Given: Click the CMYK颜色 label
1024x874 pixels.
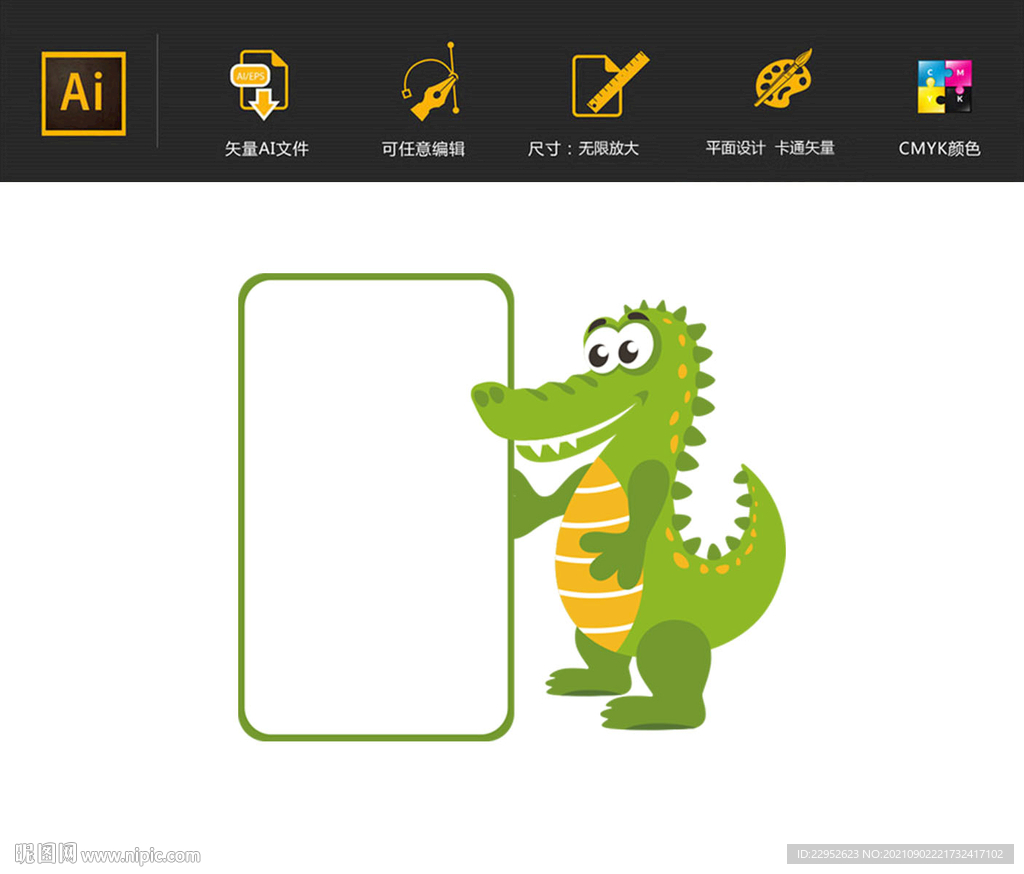Looking at the screenshot, I should point(939,149).
